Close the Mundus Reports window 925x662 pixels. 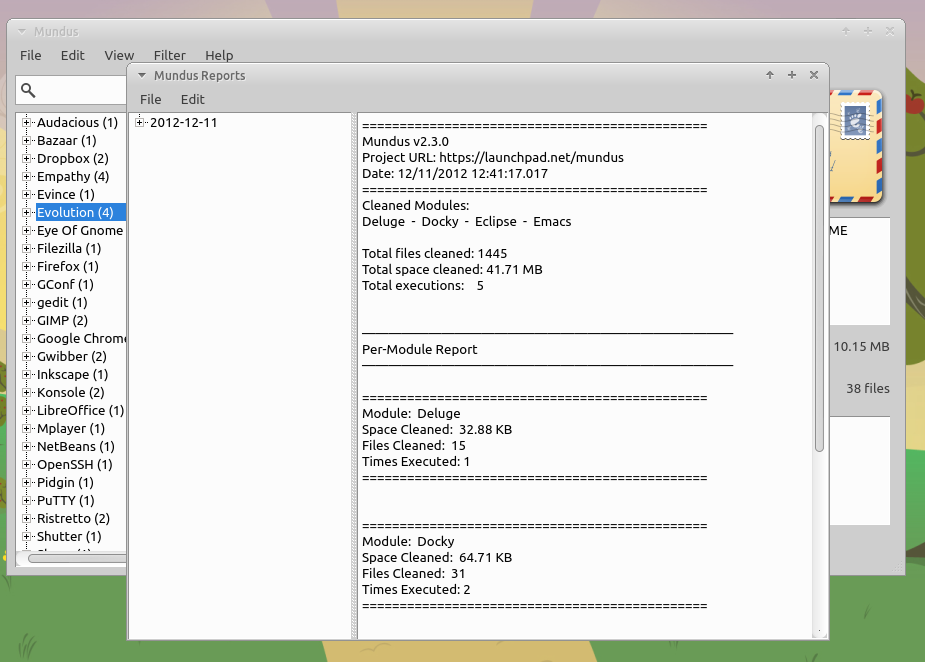[x=814, y=75]
